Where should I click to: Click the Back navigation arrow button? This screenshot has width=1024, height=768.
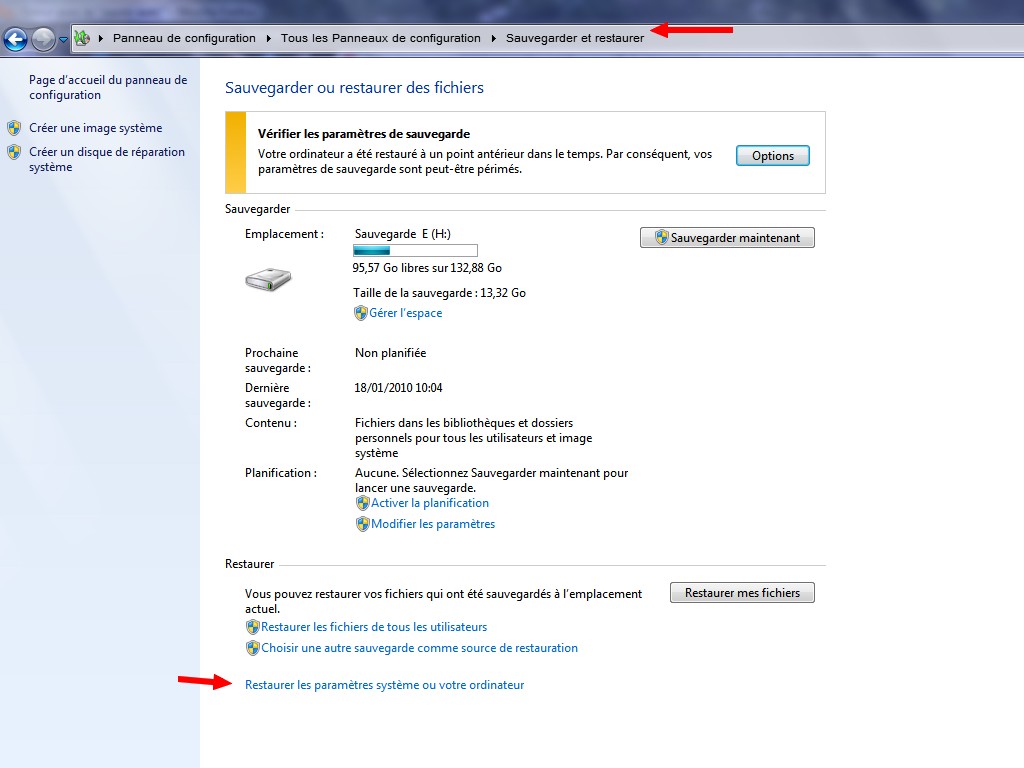pos(15,39)
